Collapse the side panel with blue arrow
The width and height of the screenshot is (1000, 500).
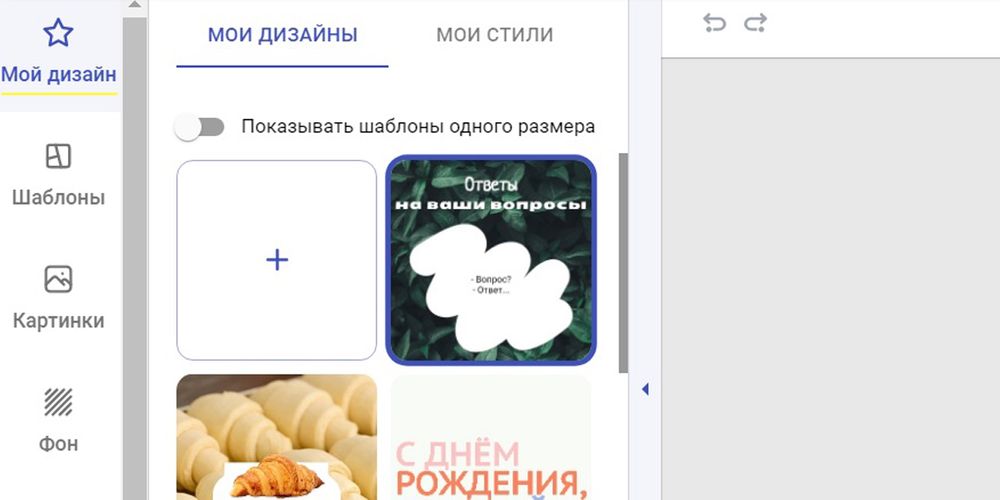645,388
